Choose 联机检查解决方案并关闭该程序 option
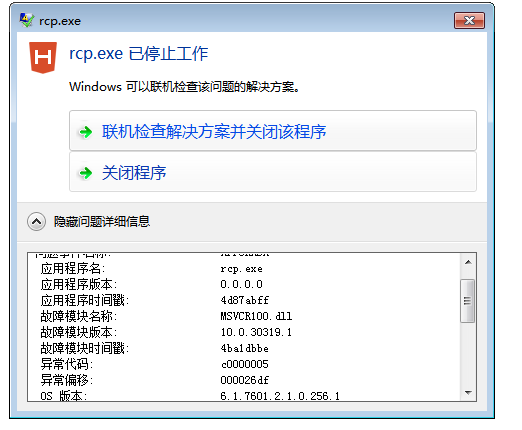Viewport: 522px width, 430px height. pos(273,131)
